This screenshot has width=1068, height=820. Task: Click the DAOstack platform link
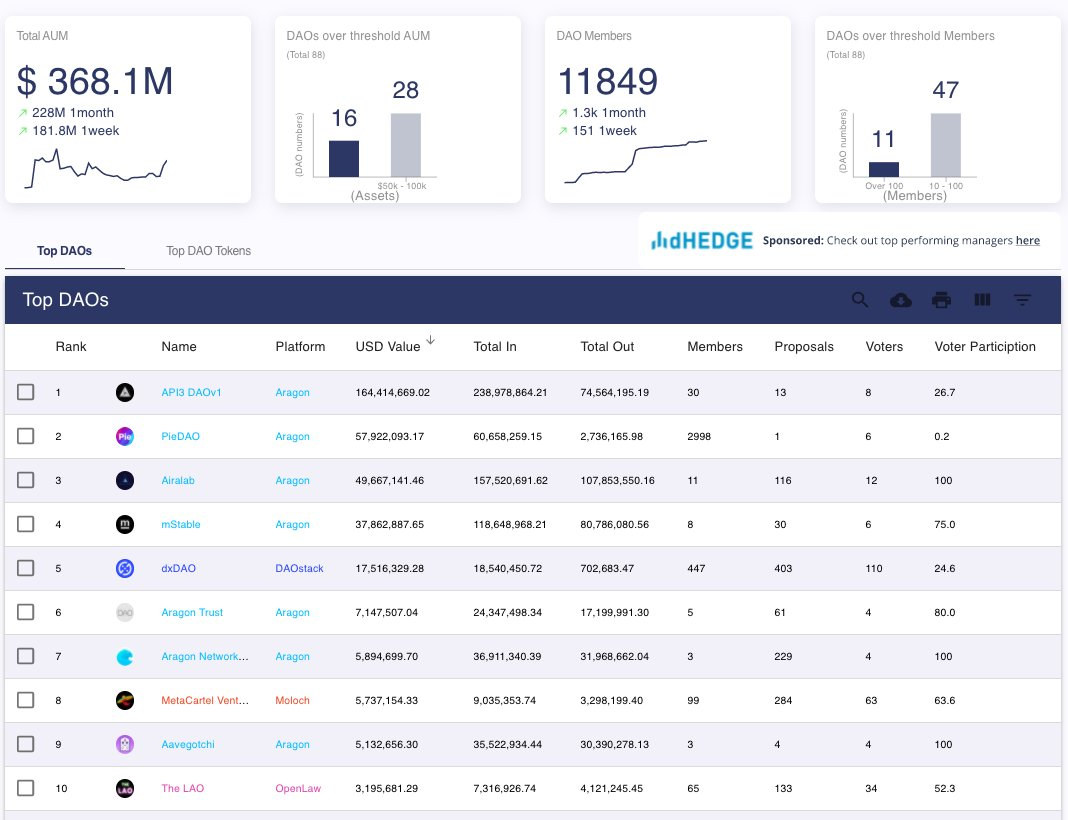[x=299, y=568]
